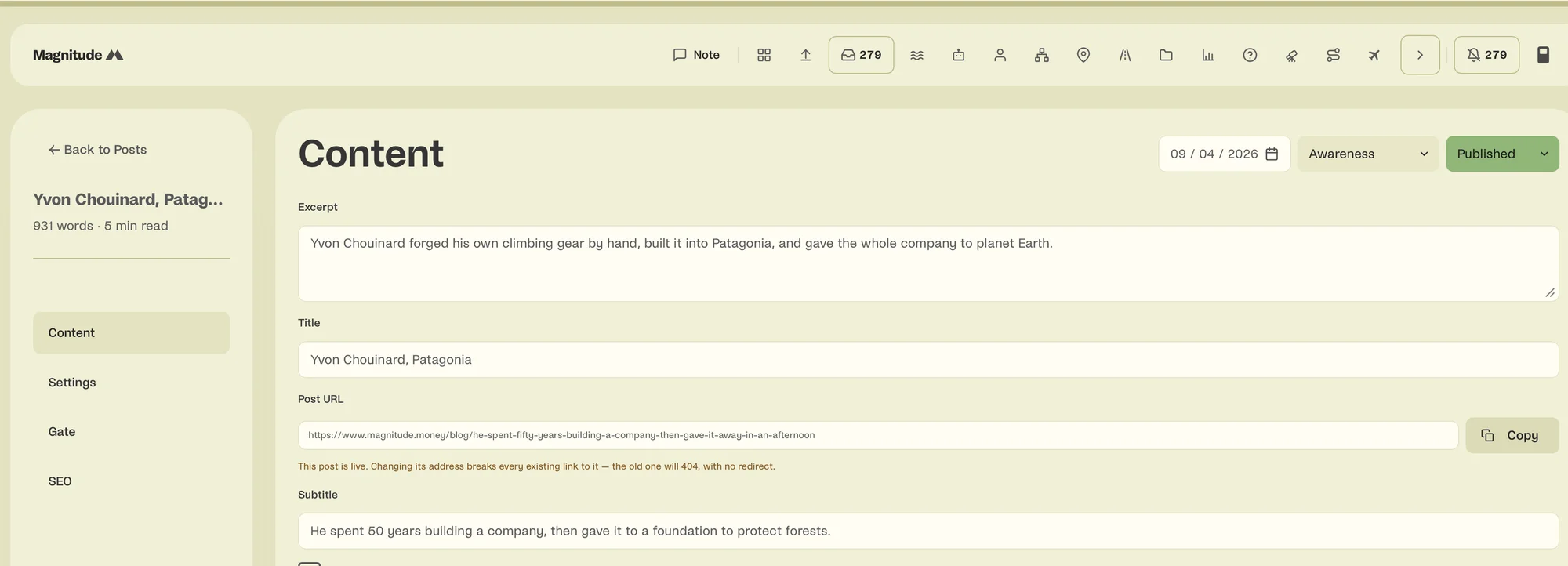This screenshot has width=1568, height=566.
Task: Click the Magnitude logo
Action: 78,55
